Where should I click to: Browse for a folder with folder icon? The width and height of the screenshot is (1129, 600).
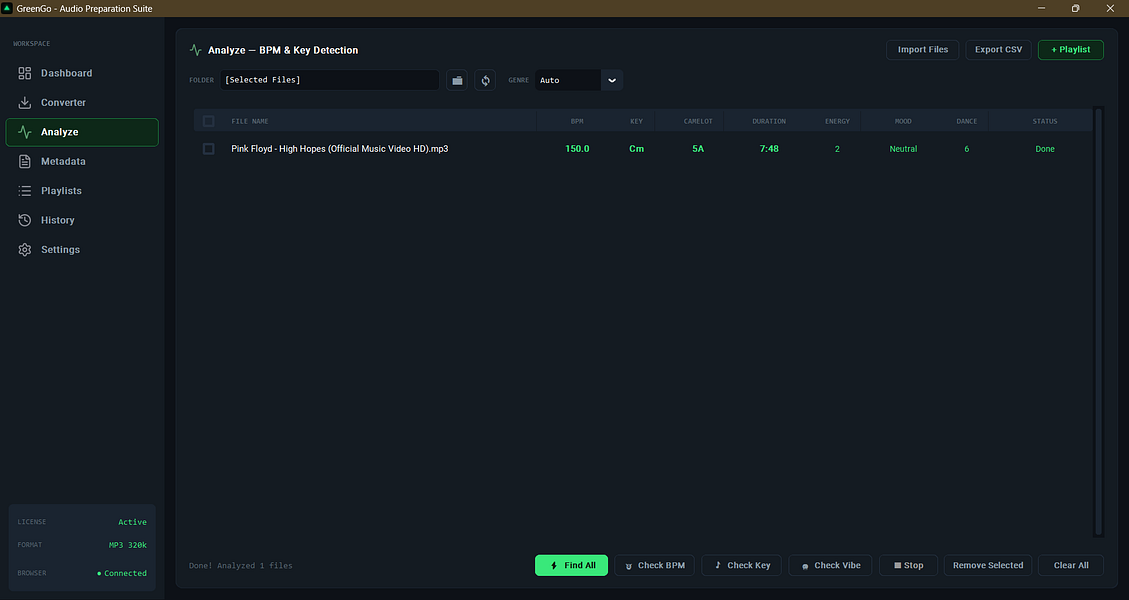[x=456, y=80]
